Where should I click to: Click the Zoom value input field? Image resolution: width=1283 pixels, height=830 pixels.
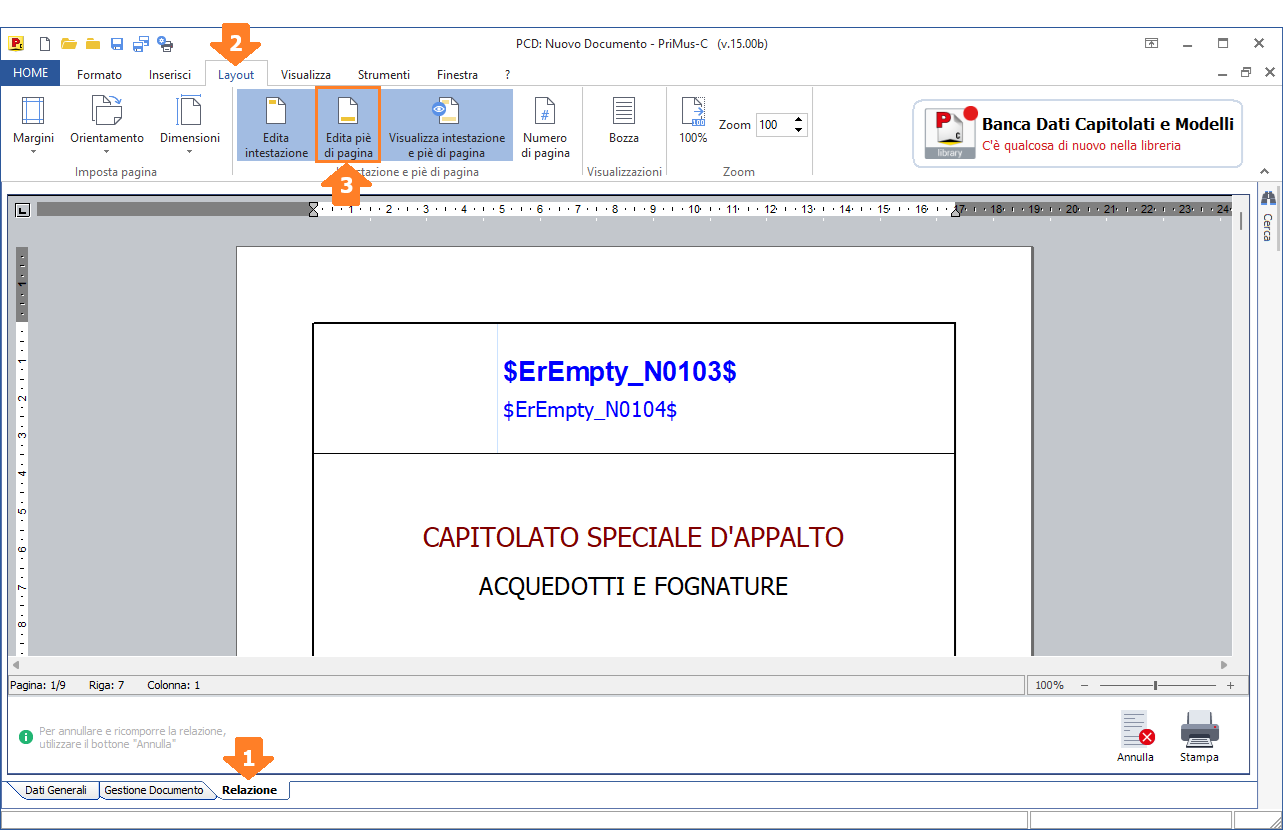(x=772, y=125)
